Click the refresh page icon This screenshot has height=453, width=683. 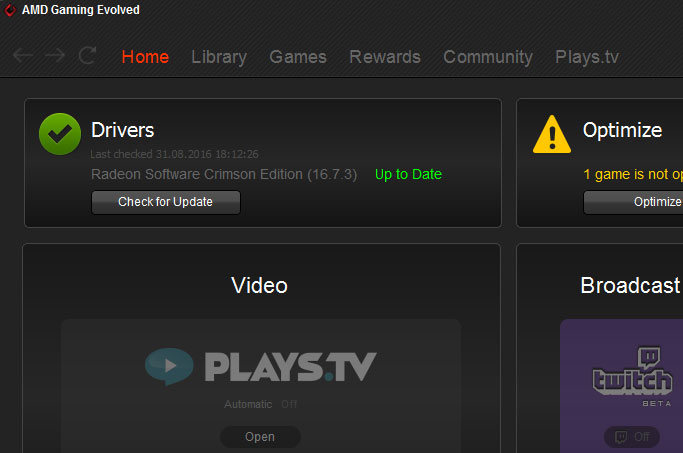[x=88, y=55]
